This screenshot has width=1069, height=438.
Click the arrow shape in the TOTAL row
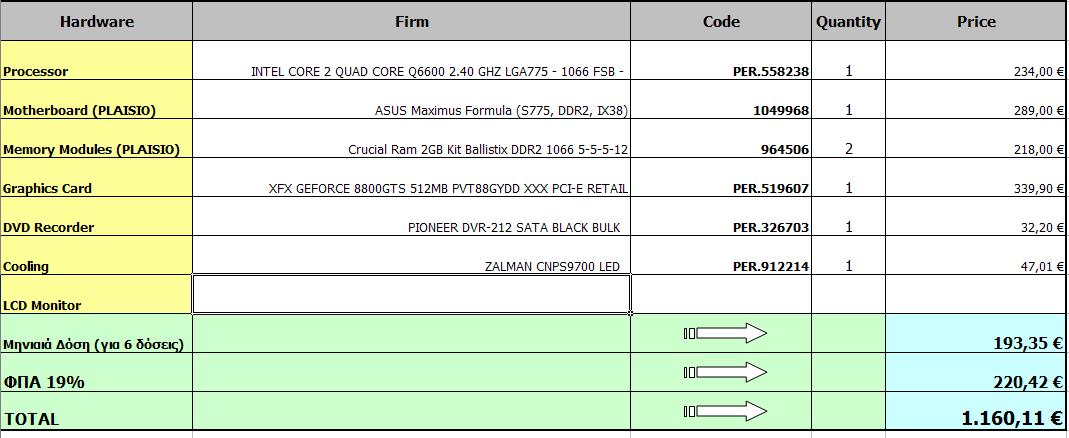coord(726,411)
